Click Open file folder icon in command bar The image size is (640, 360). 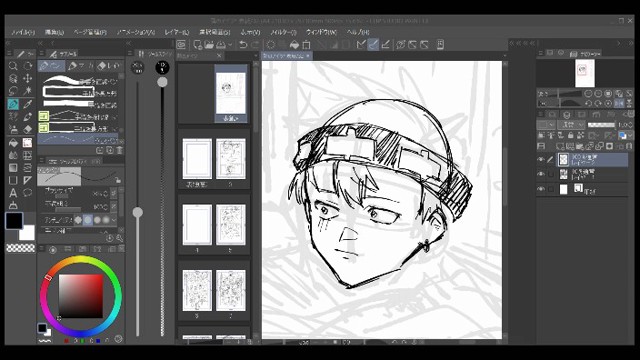209,44
